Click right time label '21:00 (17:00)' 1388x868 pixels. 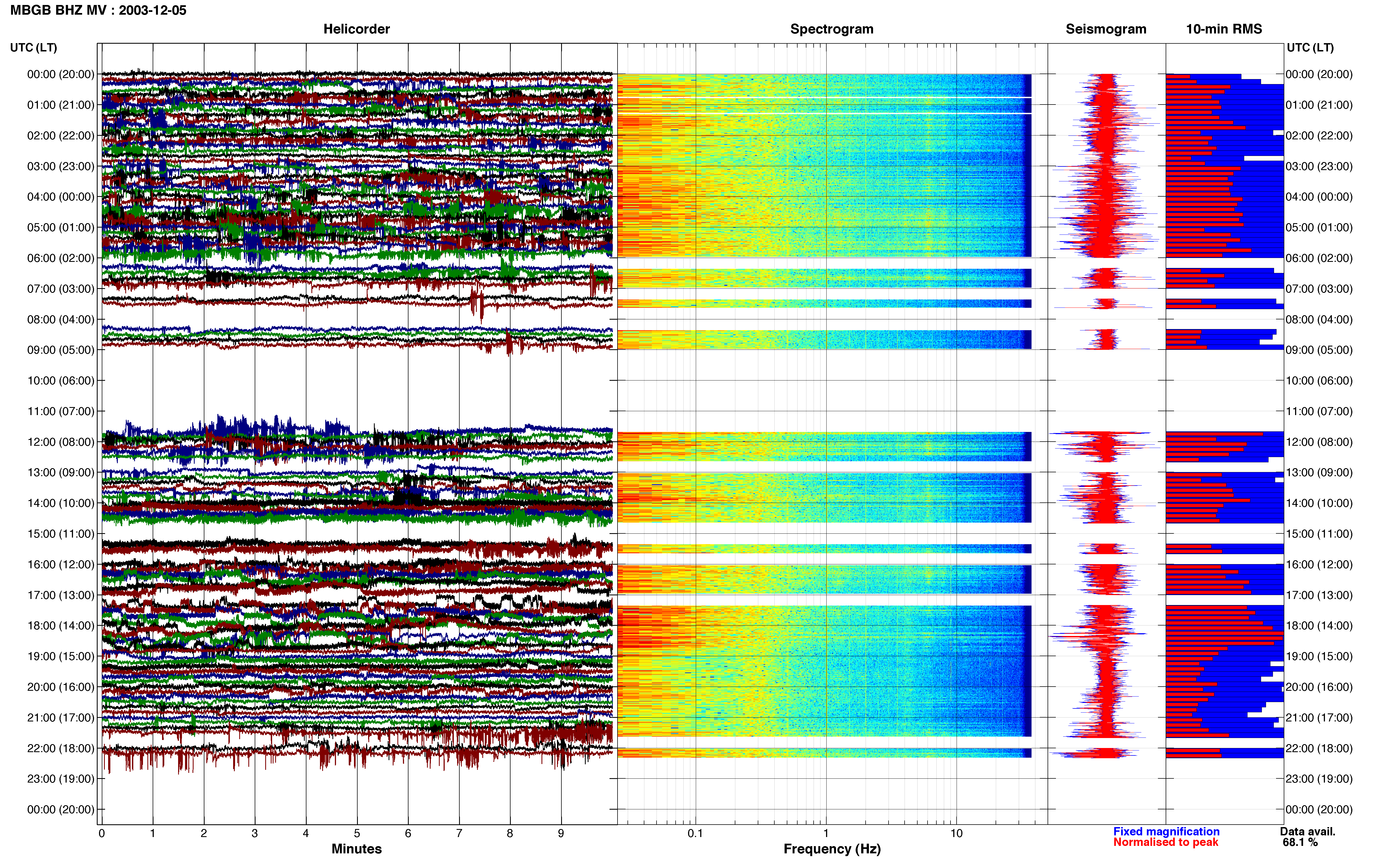(1319, 718)
